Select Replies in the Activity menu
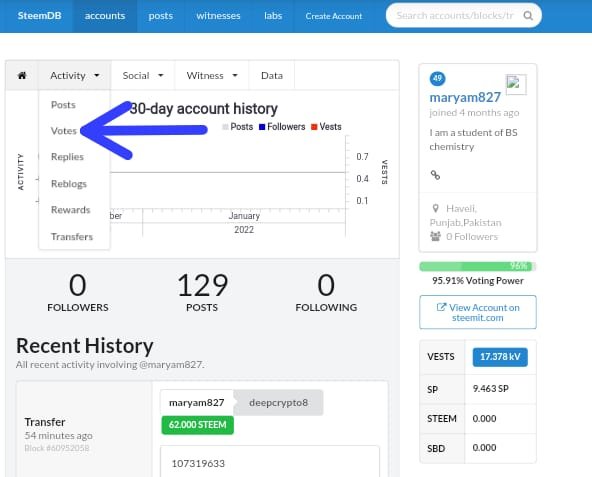 (67, 157)
